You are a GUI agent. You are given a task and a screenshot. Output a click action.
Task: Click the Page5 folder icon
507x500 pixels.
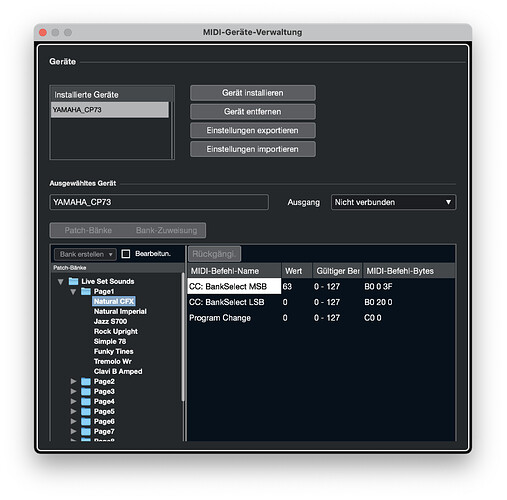click(86, 411)
